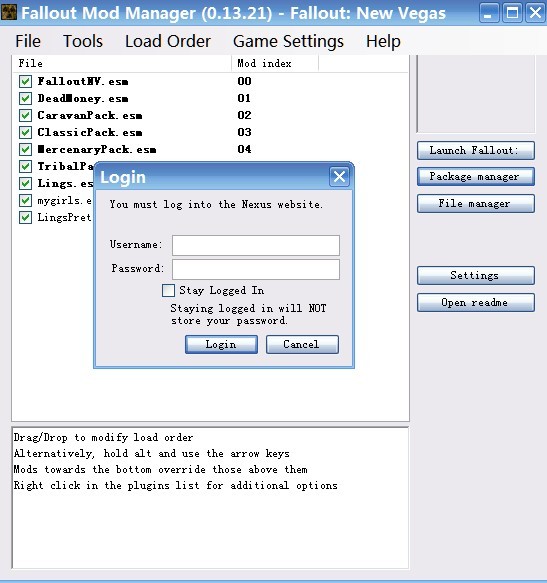
Task: Click the Fallout Mod Manager title bar icon
Action: tap(9, 12)
